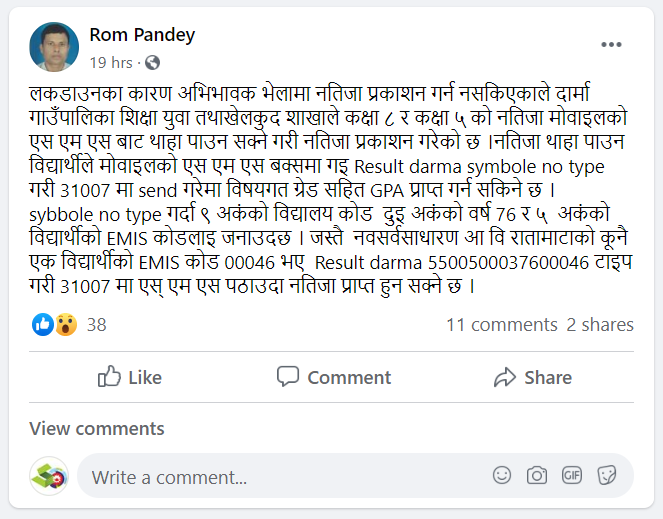Like the post

click(130, 377)
